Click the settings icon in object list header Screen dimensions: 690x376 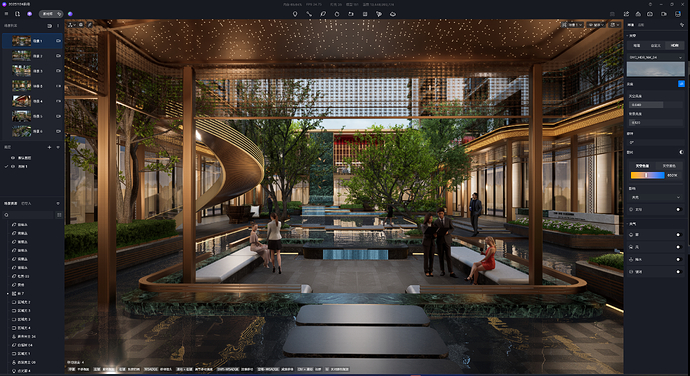(58, 203)
